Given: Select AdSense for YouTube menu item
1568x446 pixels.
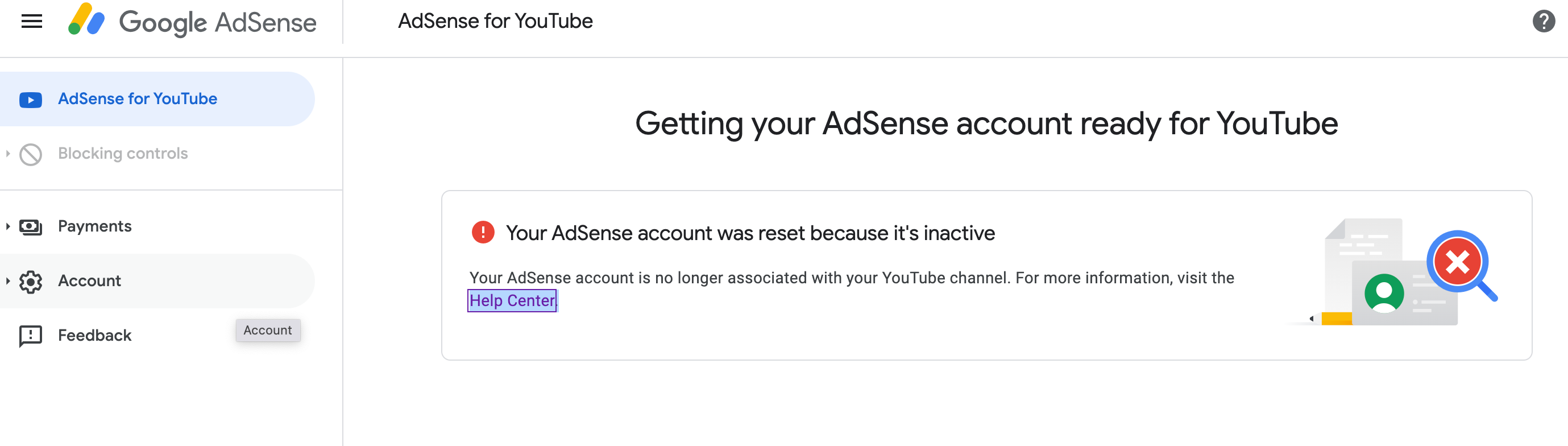Looking at the screenshot, I should (138, 99).
